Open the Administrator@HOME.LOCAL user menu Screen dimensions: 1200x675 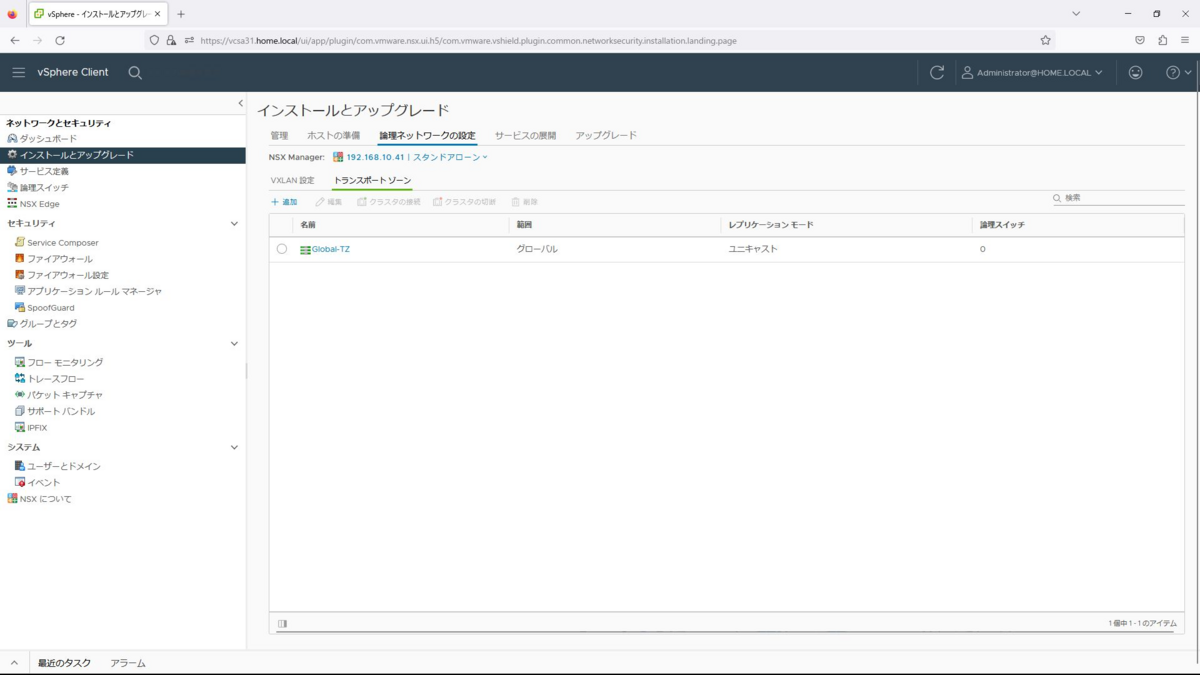pos(1032,72)
